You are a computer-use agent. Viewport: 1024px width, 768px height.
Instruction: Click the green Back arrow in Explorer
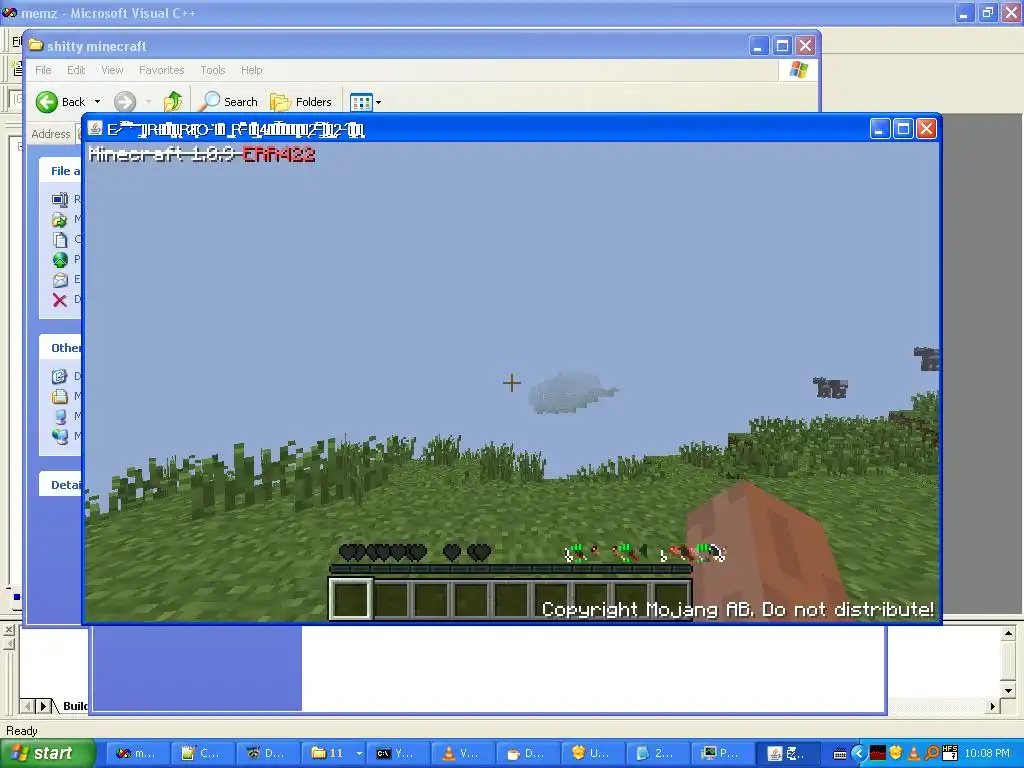[47, 102]
